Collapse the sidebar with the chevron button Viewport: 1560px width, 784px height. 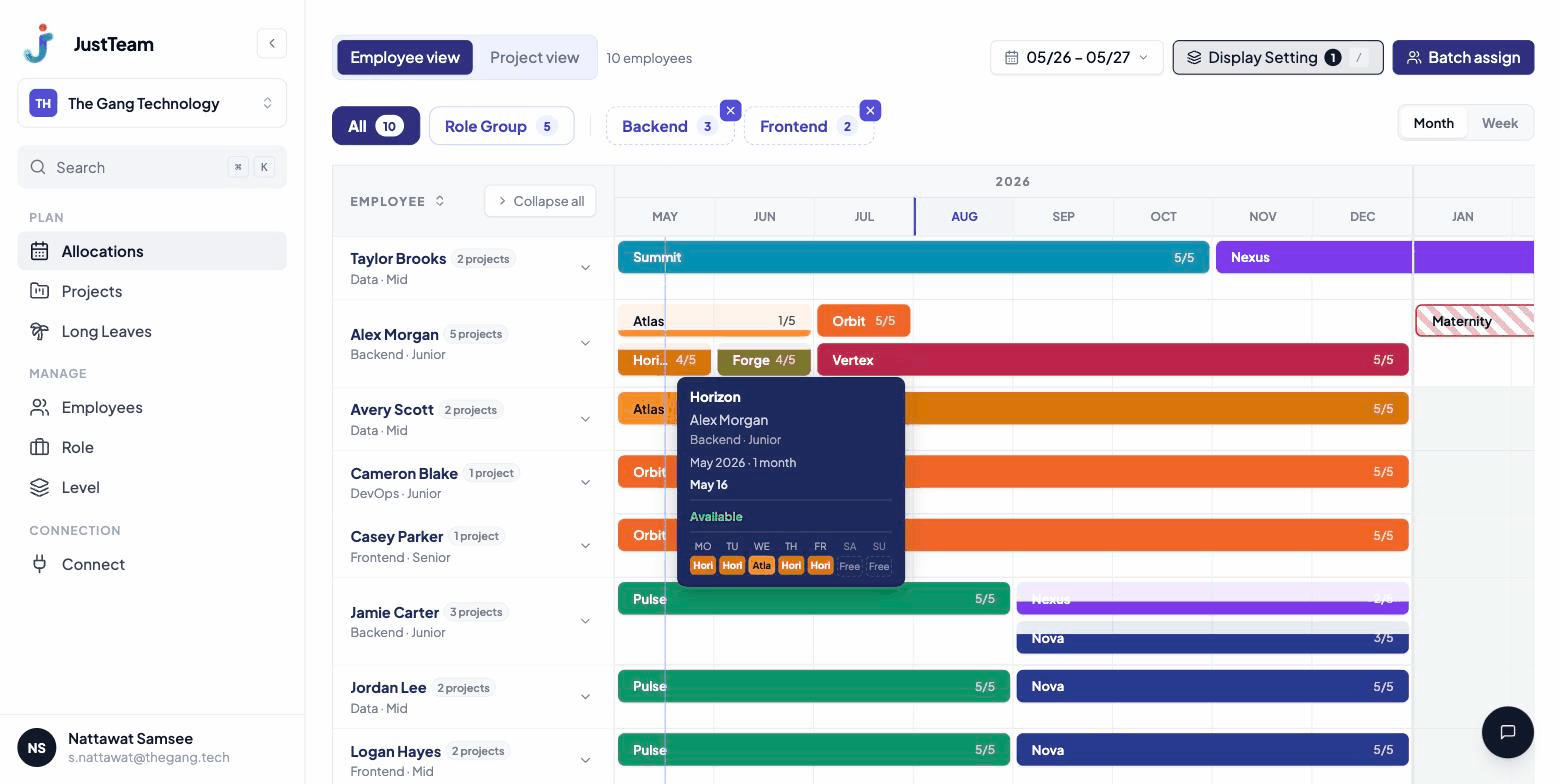272,43
